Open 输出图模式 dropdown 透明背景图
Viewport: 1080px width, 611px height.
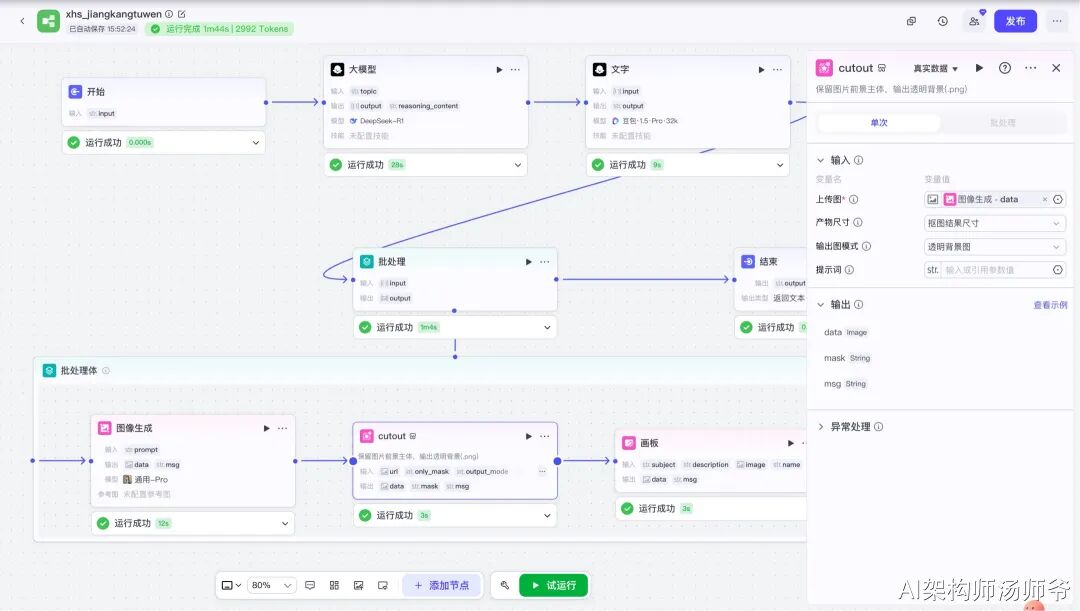[x=995, y=247]
